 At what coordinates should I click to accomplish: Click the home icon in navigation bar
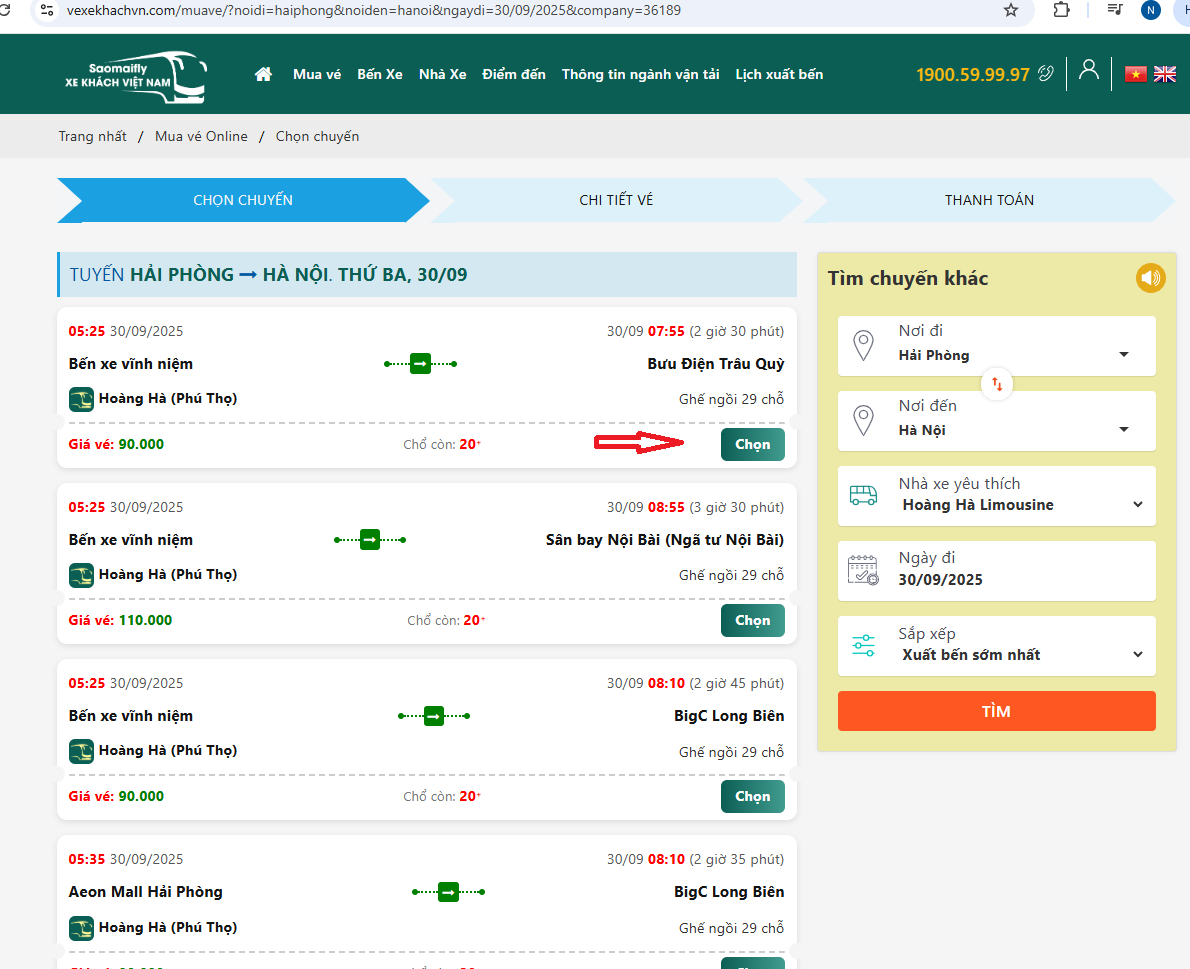pyautogui.click(x=264, y=74)
